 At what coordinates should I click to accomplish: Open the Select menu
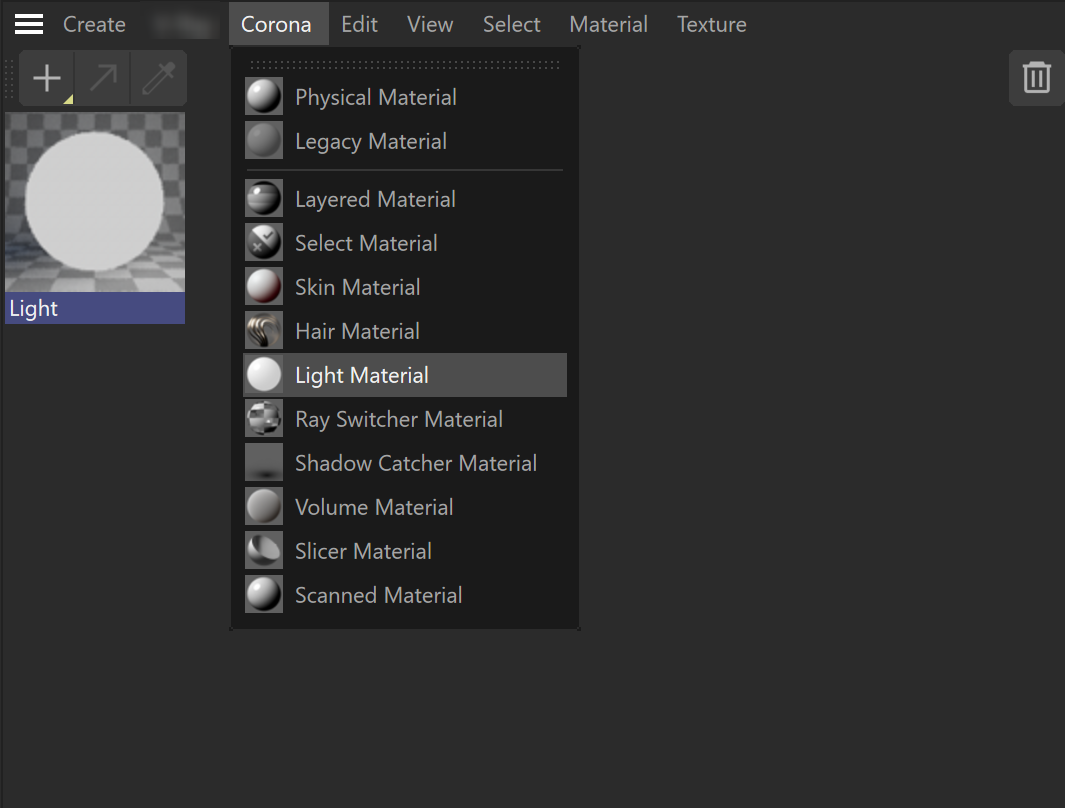point(511,24)
